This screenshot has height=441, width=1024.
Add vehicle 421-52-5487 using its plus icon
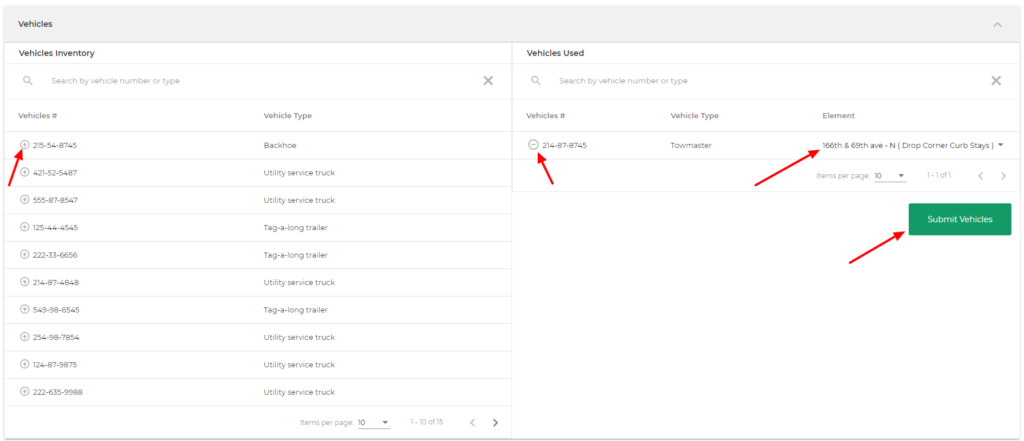[25, 172]
